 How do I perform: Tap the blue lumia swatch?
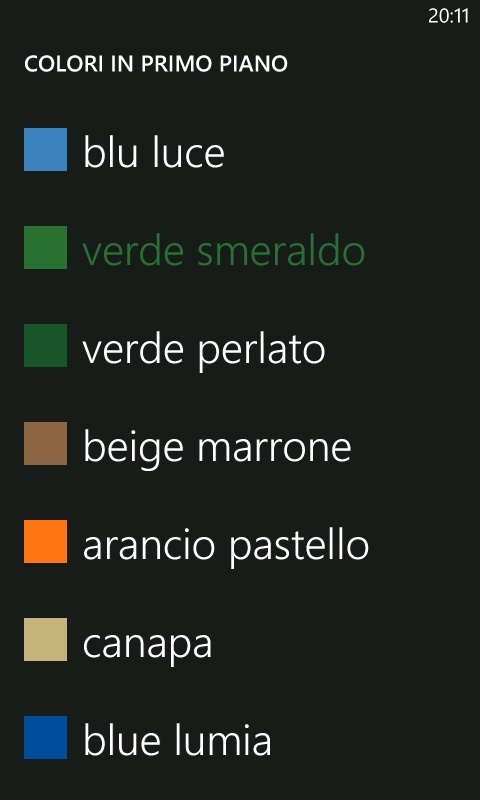click(x=45, y=737)
